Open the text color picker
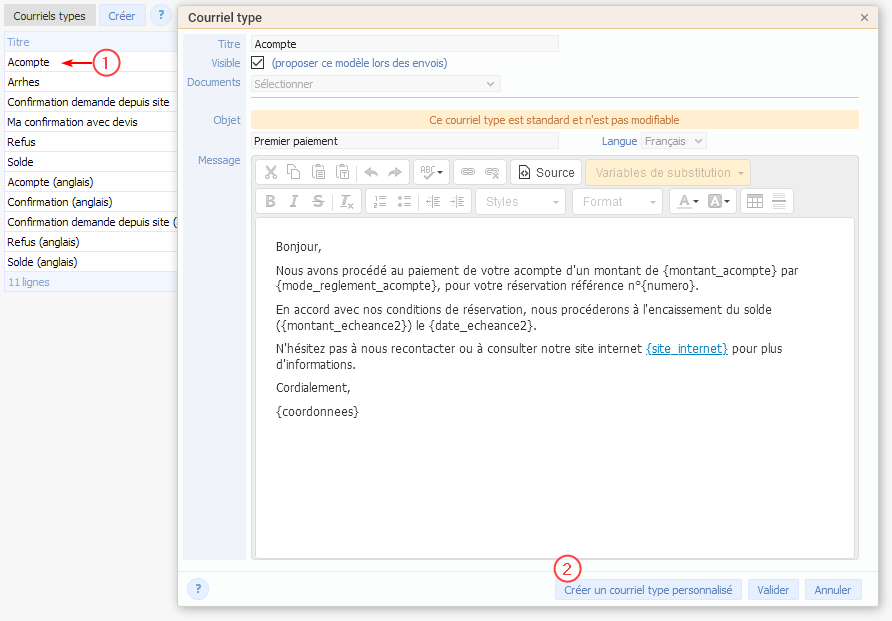Screen dimensions: 892x621 tap(687, 201)
